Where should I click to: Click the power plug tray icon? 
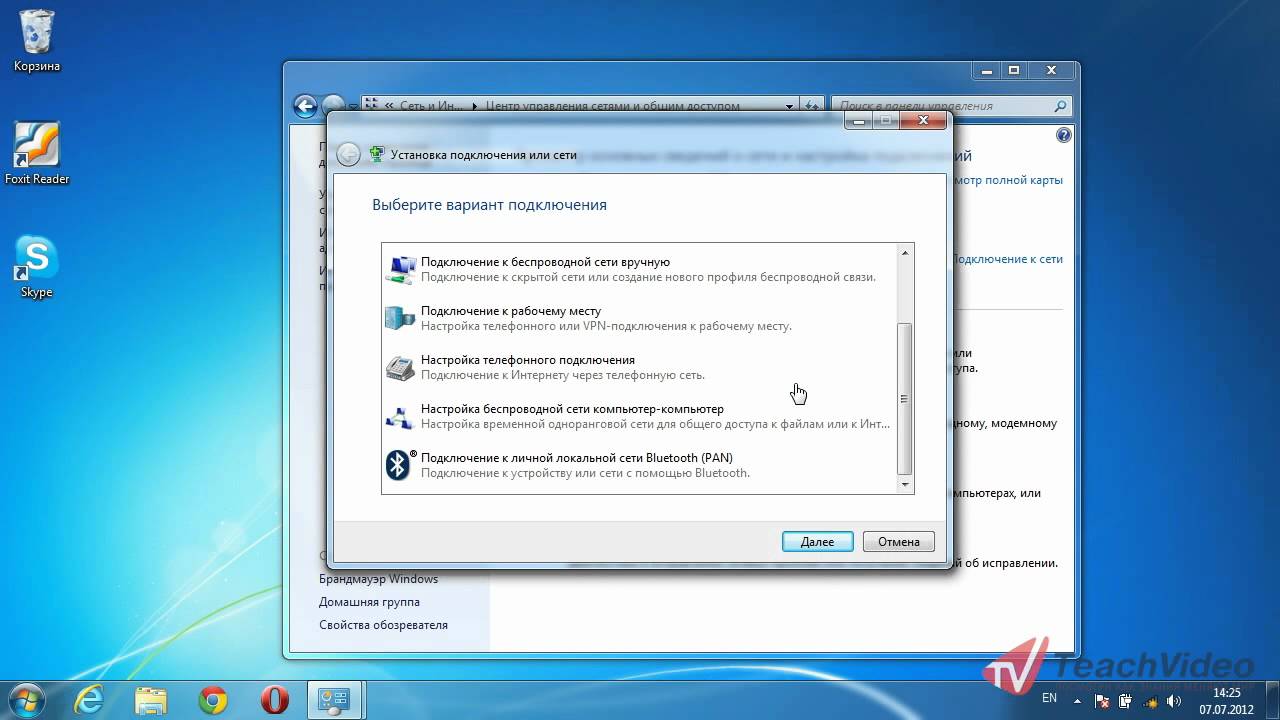click(1125, 700)
